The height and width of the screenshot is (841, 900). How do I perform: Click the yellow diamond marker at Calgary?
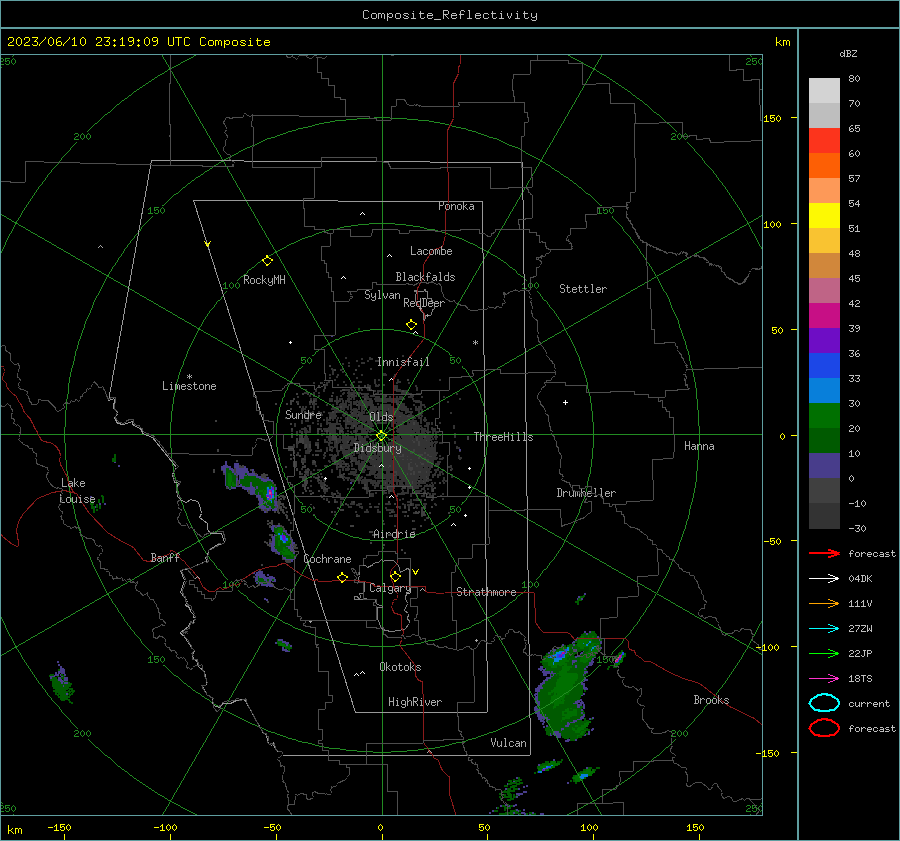(395, 576)
